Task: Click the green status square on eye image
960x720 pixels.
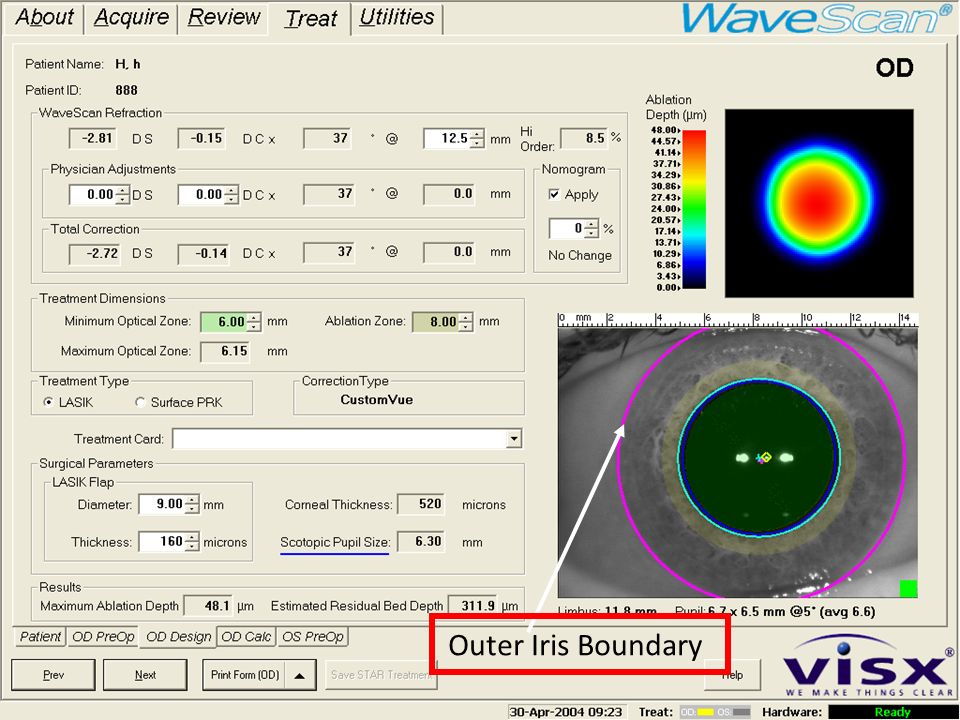Action: (x=909, y=588)
